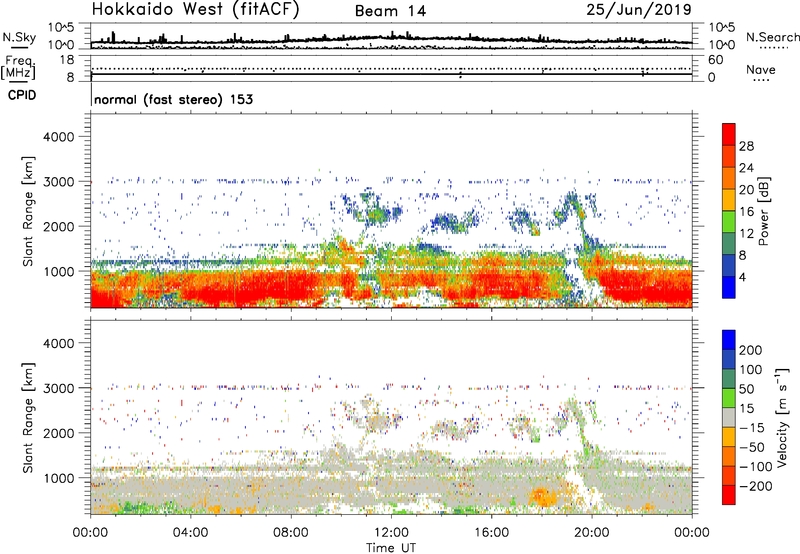This screenshot has width=800, height=554.
Task: Click "1000" range tick of velocity panel
Action: 58,478
